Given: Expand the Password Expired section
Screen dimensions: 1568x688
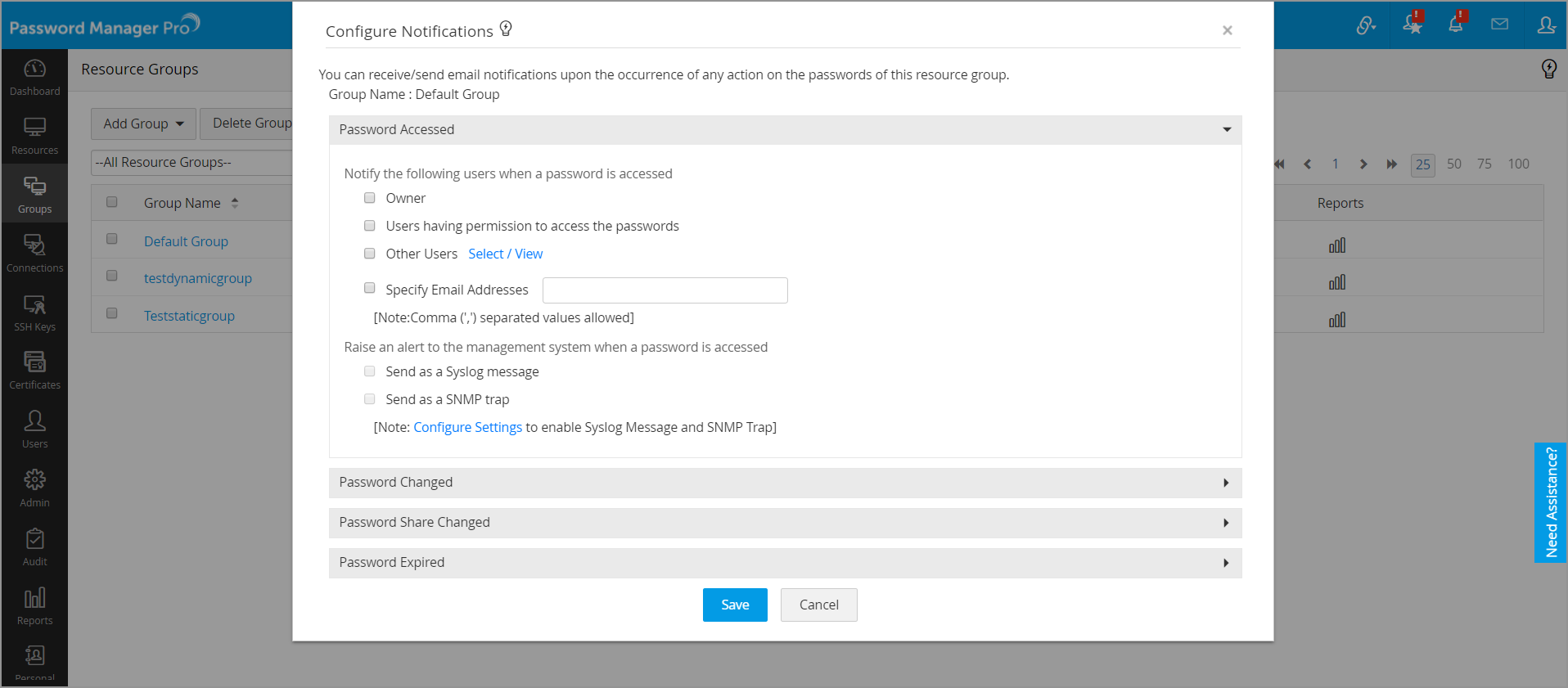Looking at the screenshot, I should (x=785, y=563).
